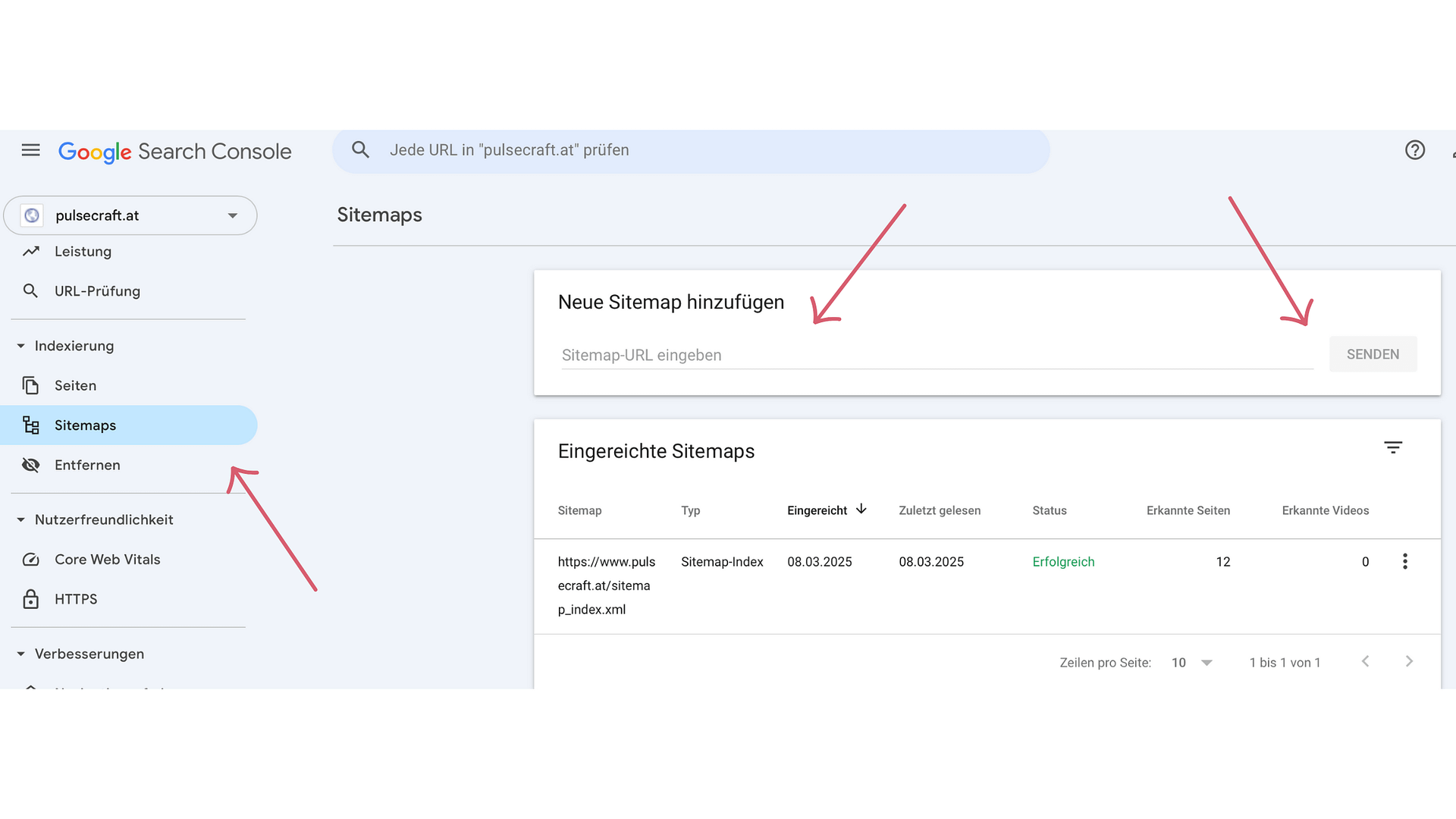1456x819 pixels.
Task: Collapse the Verbesserungen section
Action: coord(20,654)
